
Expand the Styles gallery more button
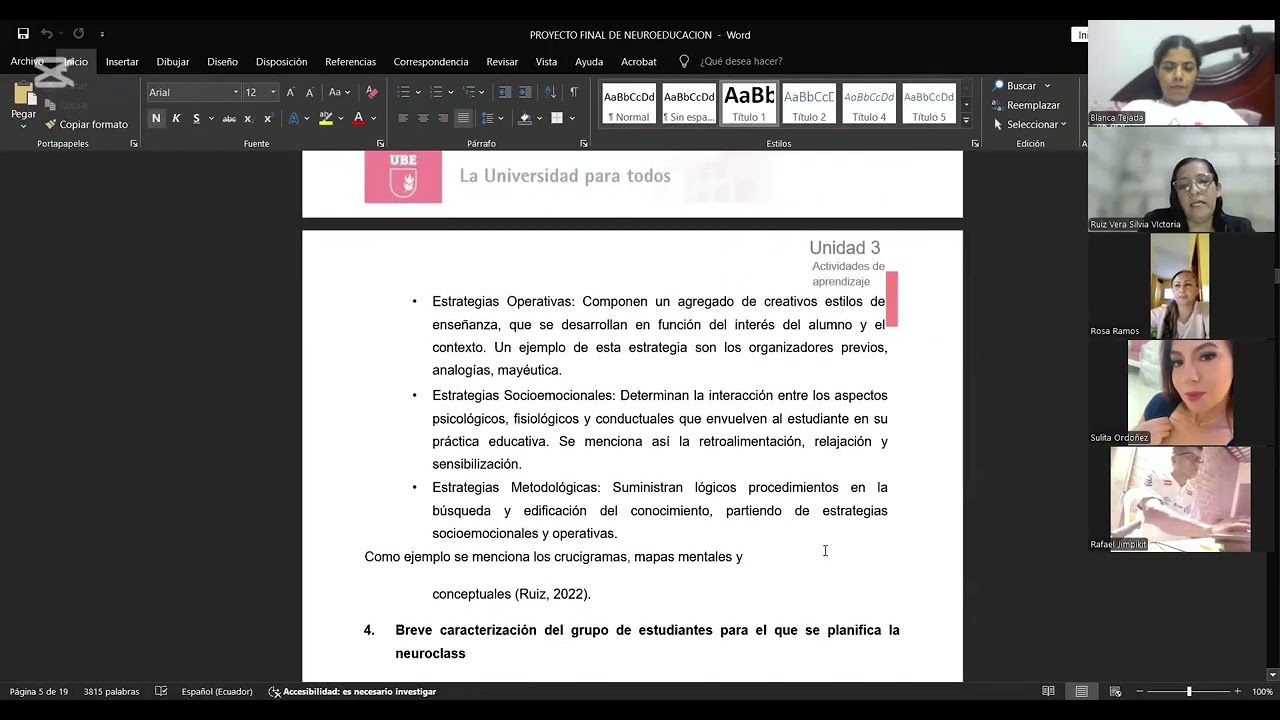tap(966, 120)
